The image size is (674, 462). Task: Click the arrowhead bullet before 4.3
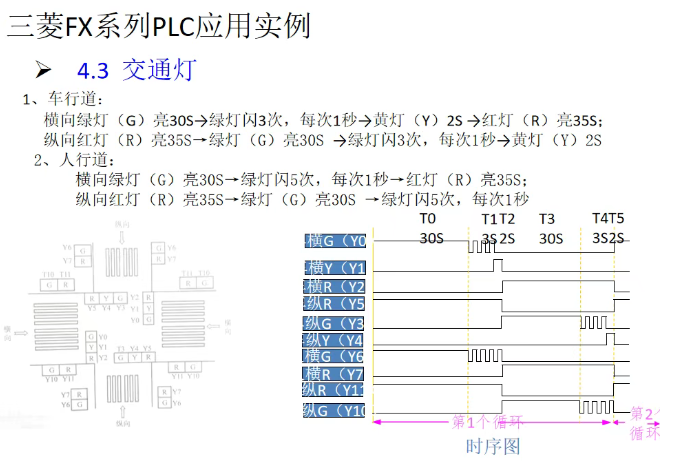pos(43,70)
